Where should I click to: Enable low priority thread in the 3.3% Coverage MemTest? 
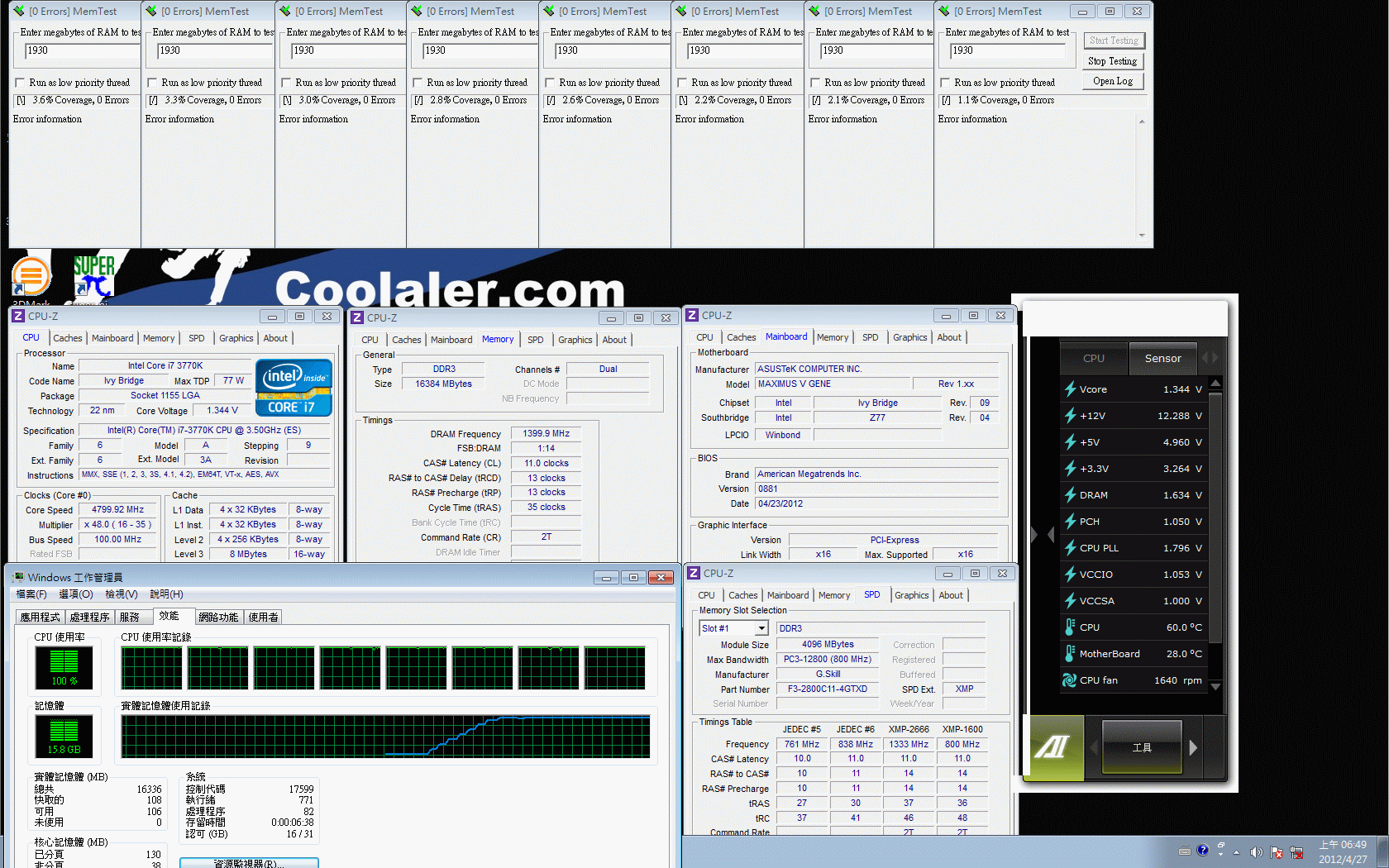[152, 83]
